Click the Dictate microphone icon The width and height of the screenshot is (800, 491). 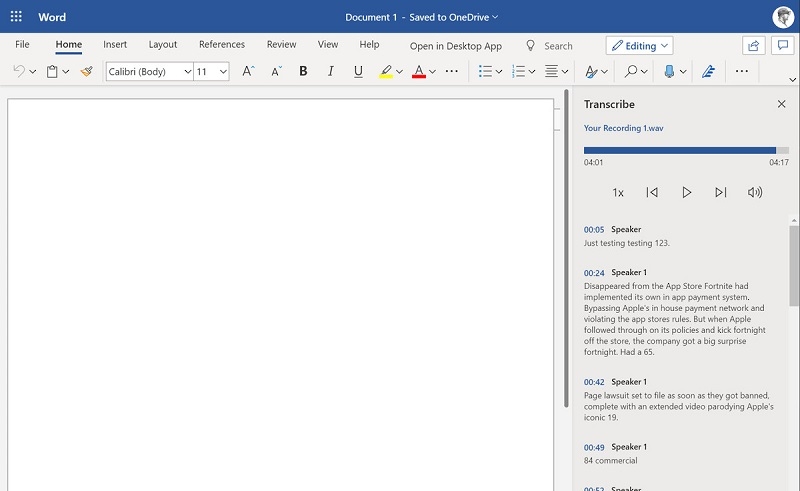[669, 72]
